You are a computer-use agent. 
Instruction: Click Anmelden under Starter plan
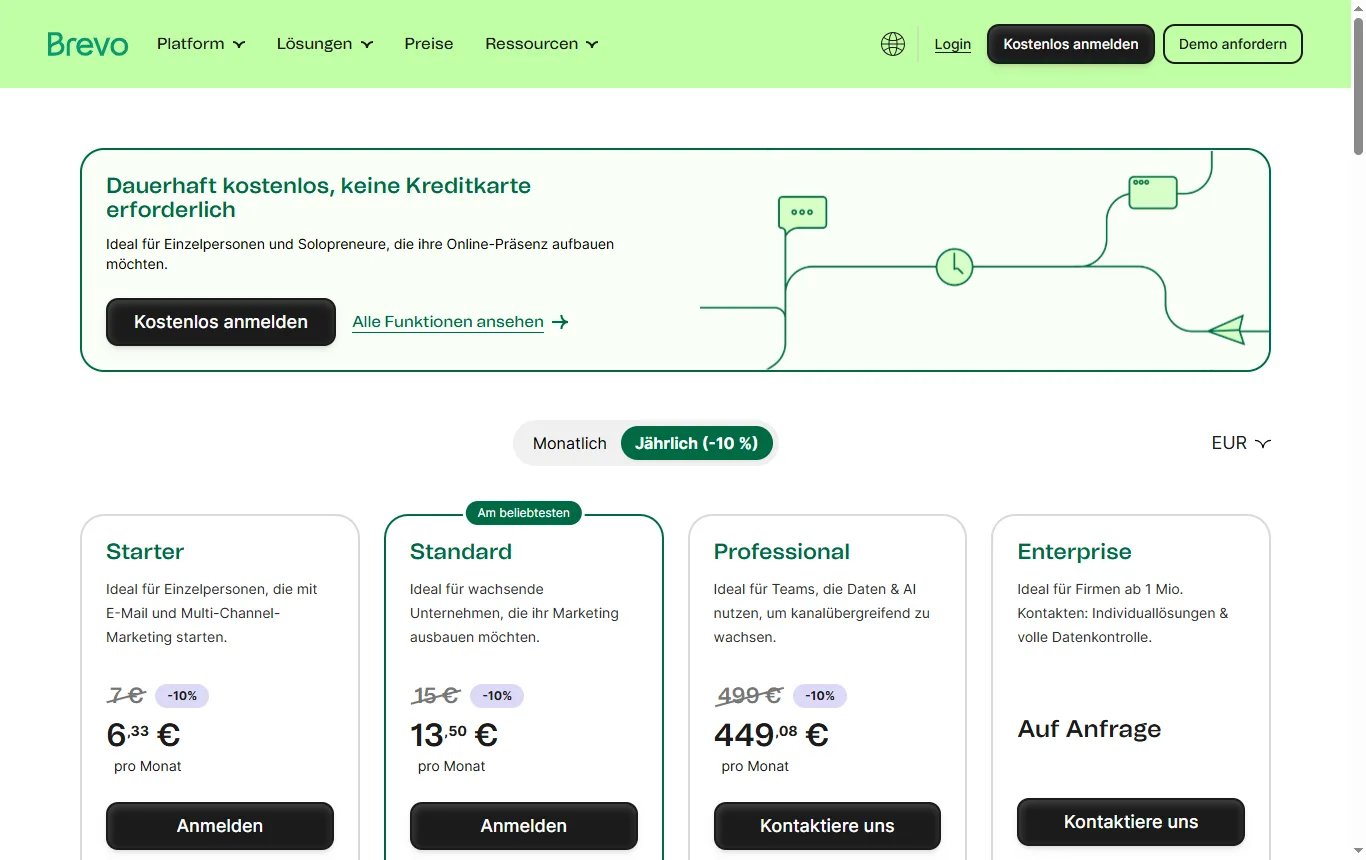pos(220,826)
